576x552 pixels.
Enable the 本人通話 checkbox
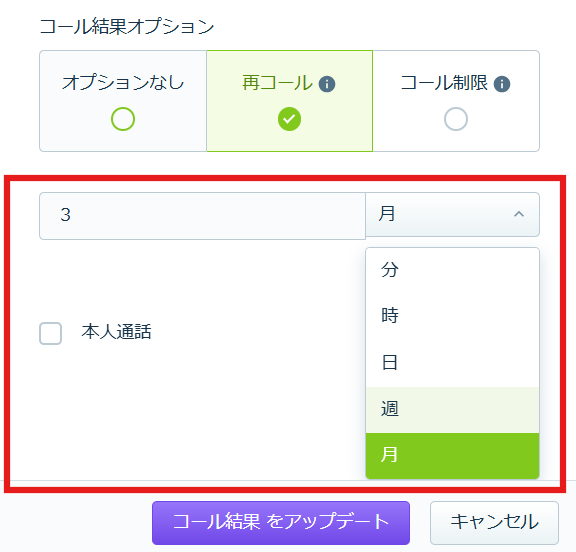(50, 333)
